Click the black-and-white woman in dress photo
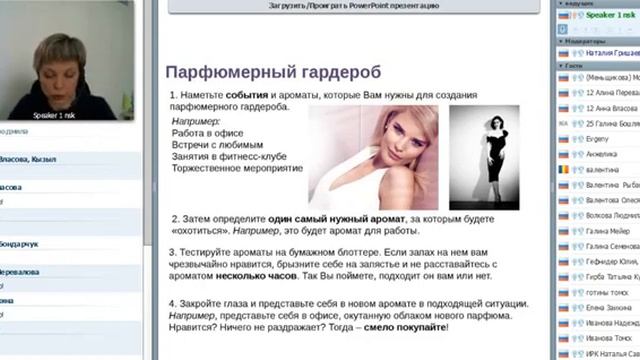640x360 pixels. 484,158
